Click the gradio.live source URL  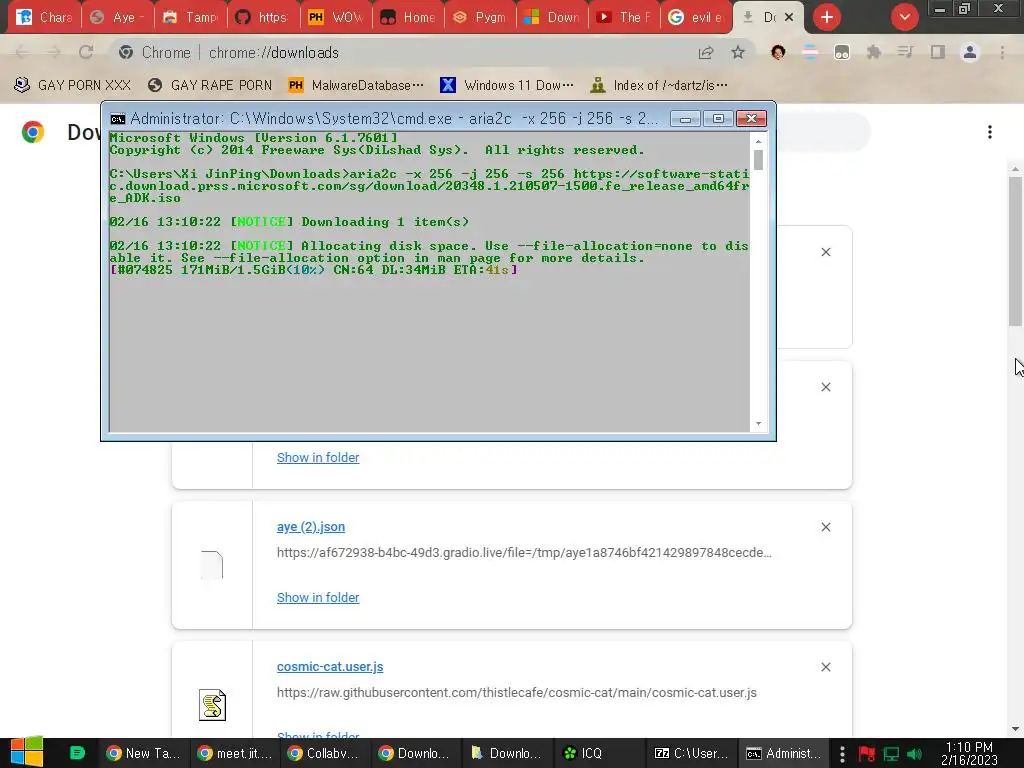524,552
